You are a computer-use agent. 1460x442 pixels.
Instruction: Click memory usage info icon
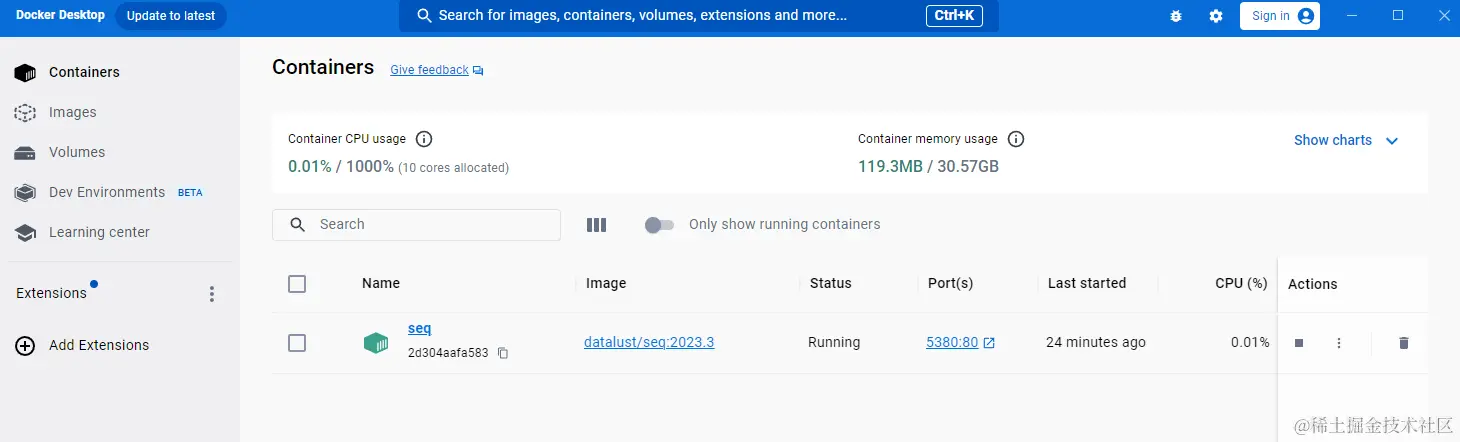[x=1016, y=139]
